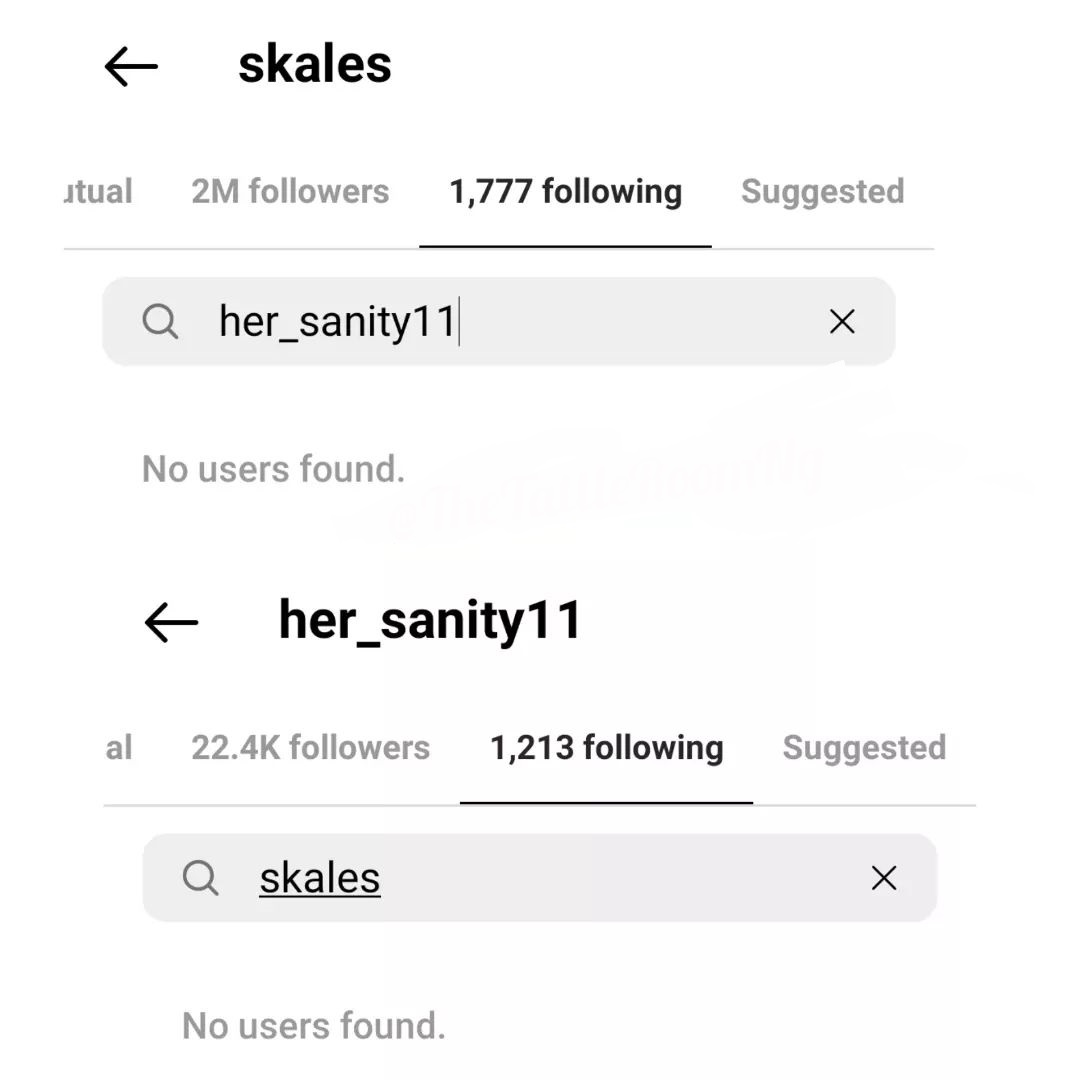Select the 1,213 following tab

point(607,749)
